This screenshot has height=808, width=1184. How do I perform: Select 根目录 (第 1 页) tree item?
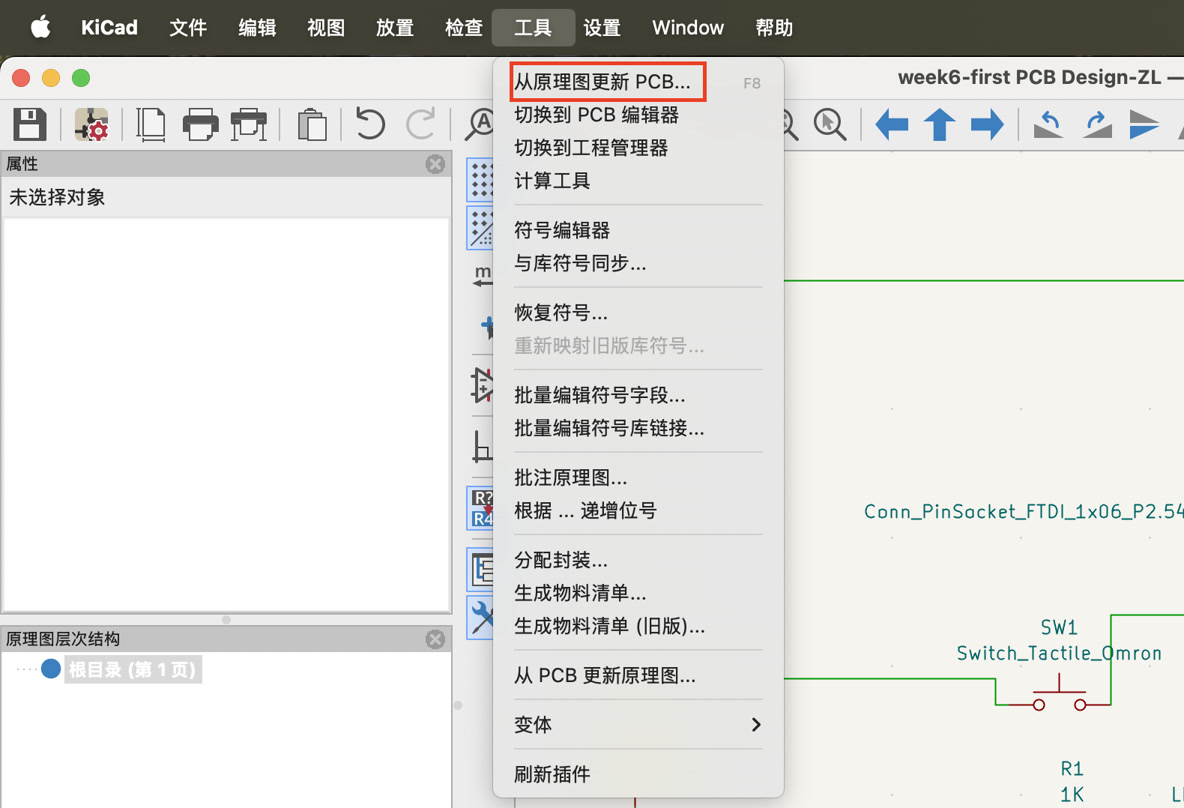click(132, 670)
